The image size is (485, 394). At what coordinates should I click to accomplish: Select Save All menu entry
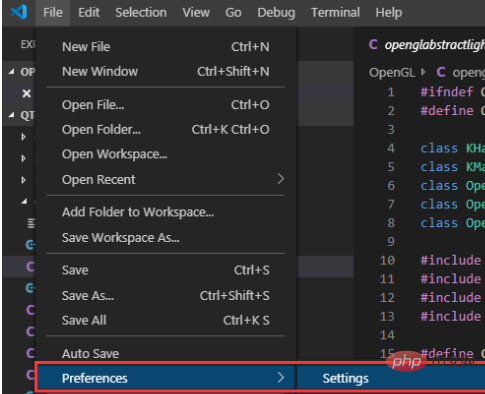pyautogui.click(x=166, y=320)
